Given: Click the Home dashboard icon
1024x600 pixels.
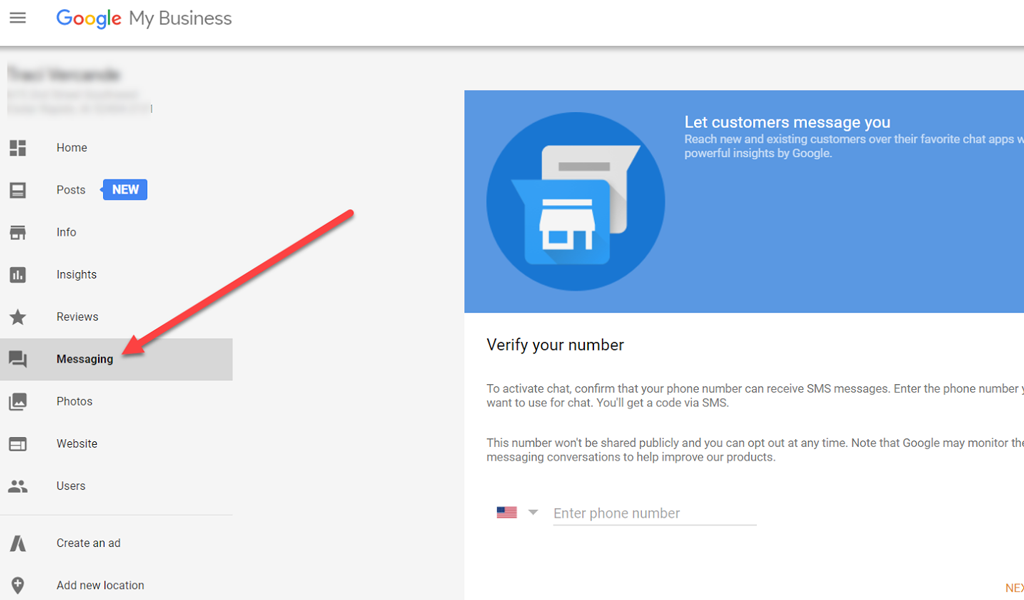Looking at the screenshot, I should pyautogui.click(x=18, y=148).
